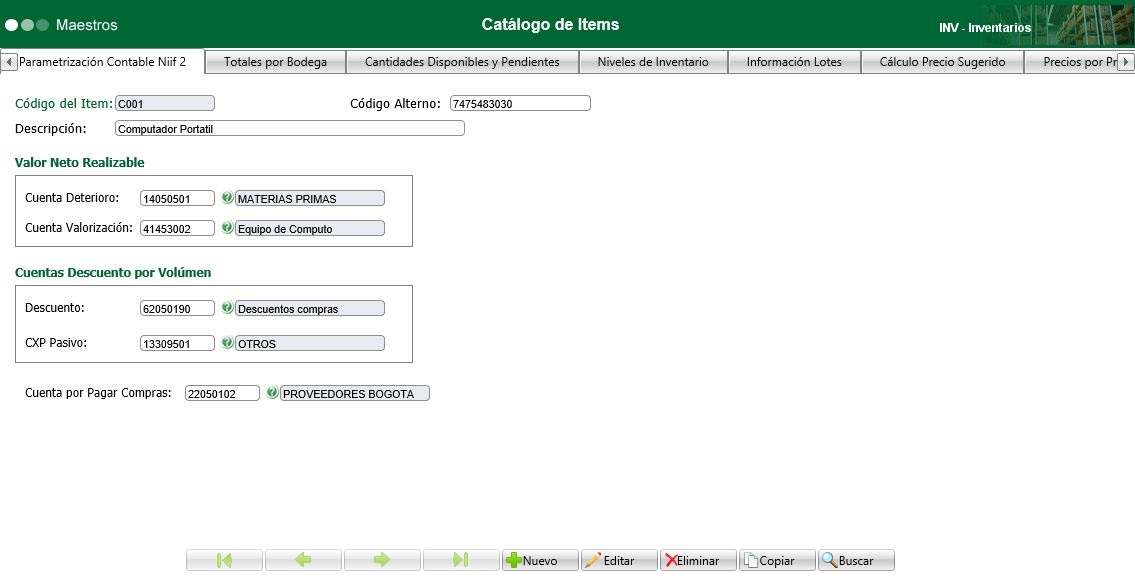Viewport: 1135px width, 583px height.
Task: Open lookup for Cuenta por Pagar Compras
Action: [272, 392]
